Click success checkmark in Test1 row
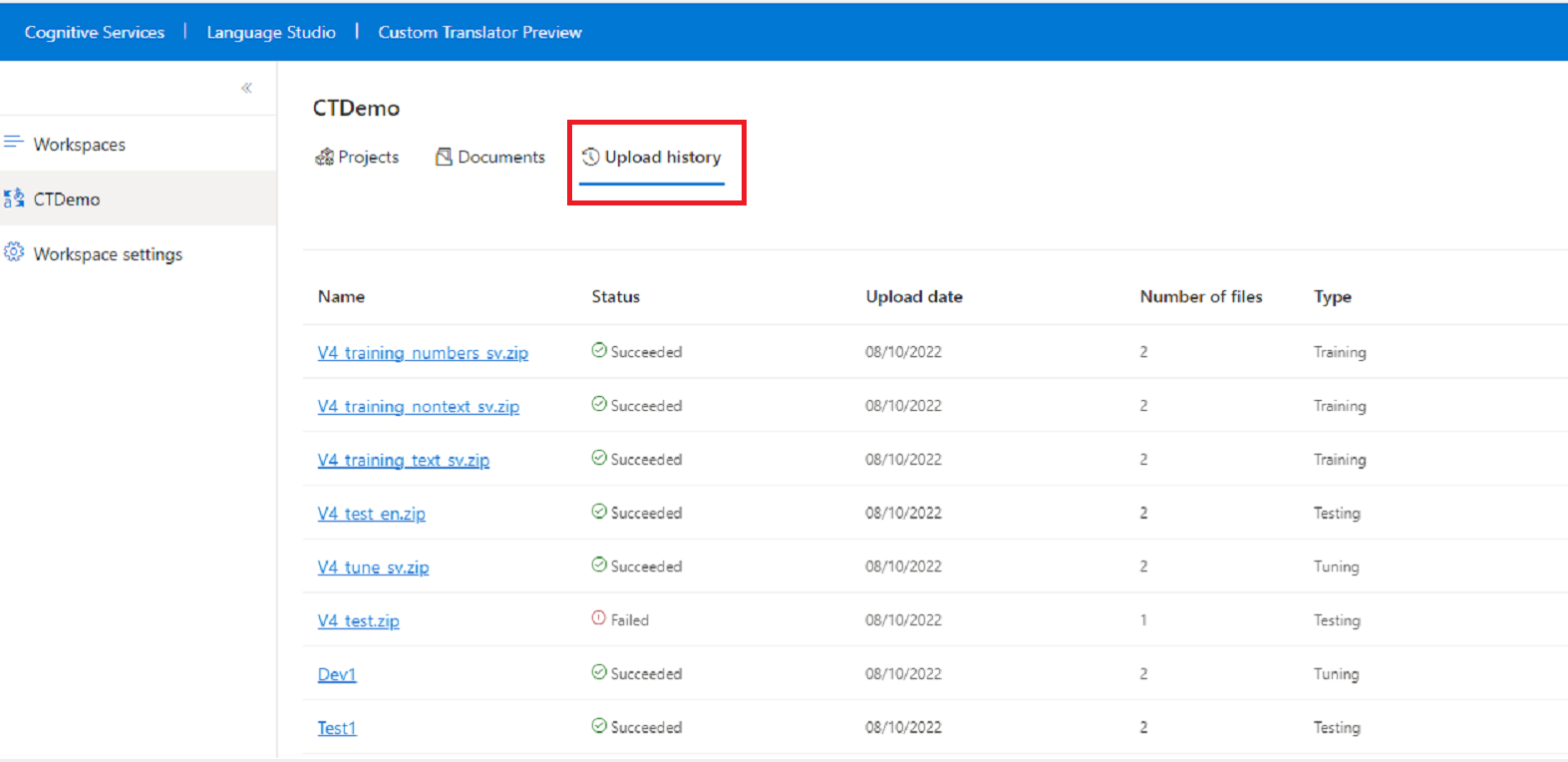The width and height of the screenshot is (1568, 762). point(599,726)
